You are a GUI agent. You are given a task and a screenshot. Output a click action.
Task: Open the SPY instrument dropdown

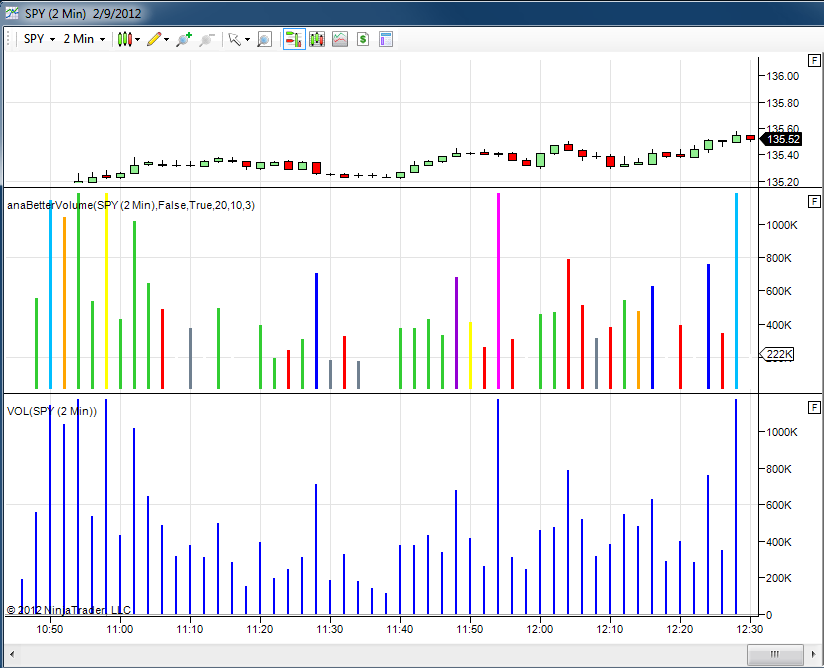(39, 39)
